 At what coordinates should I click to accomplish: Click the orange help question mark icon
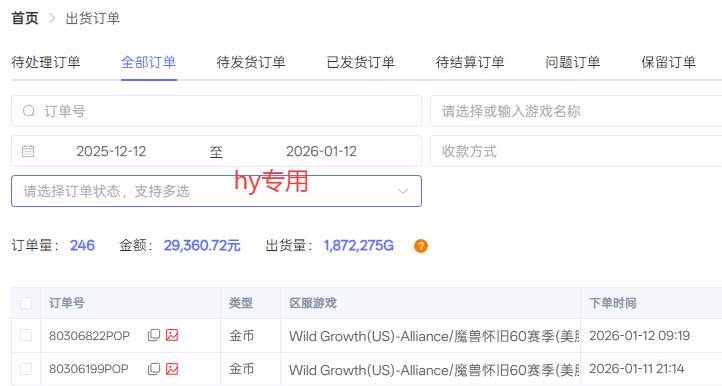pyautogui.click(x=421, y=246)
